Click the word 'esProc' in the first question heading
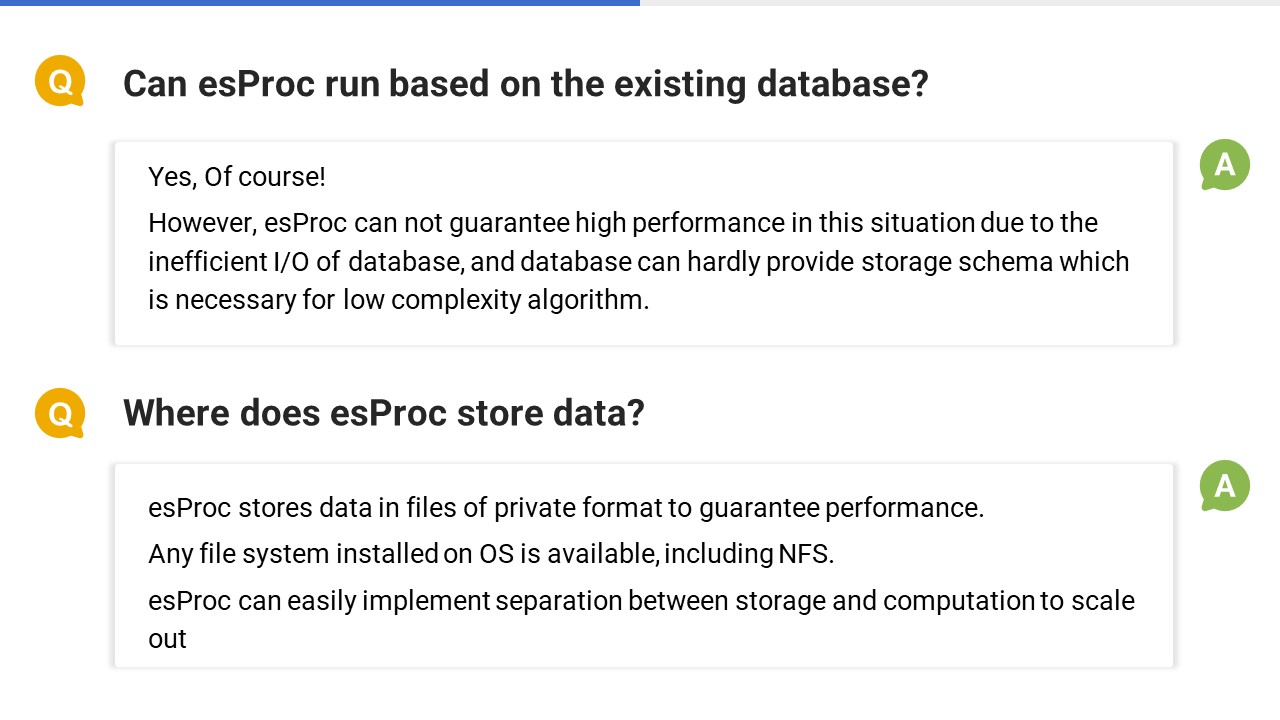Image resolution: width=1280 pixels, height=720 pixels. click(x=256, y=84)
